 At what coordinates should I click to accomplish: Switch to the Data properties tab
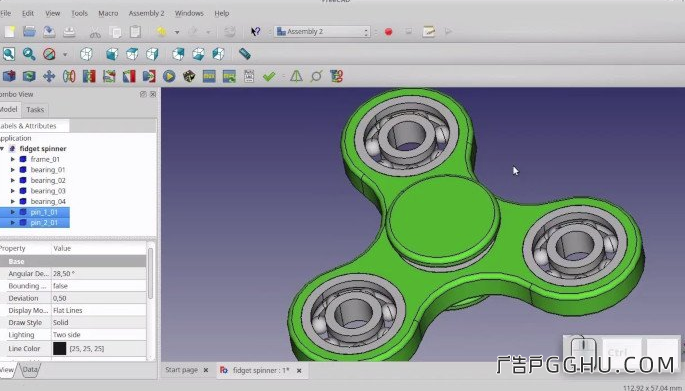[x=30, y=370]
